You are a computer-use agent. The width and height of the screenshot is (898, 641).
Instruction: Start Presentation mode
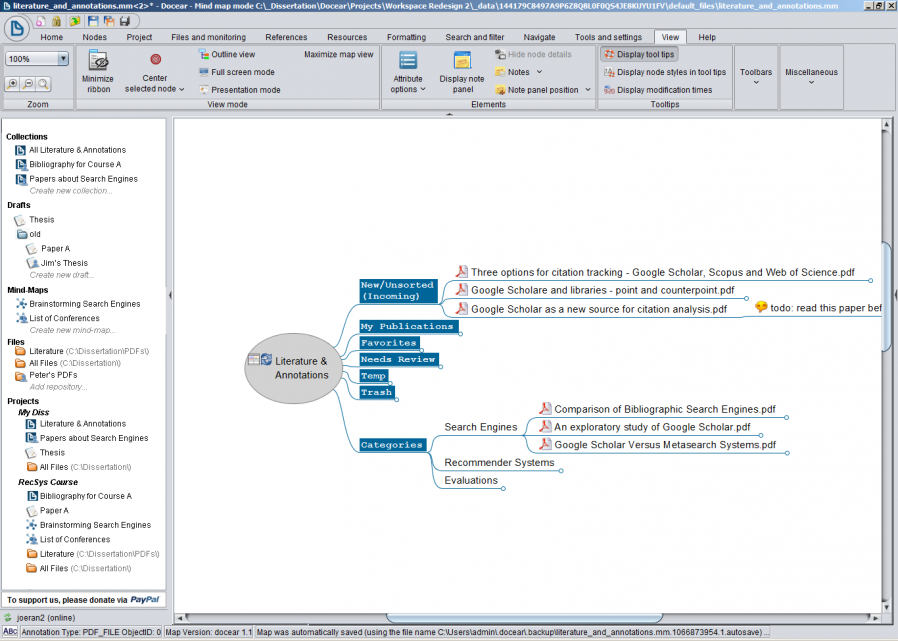(239, 90)
